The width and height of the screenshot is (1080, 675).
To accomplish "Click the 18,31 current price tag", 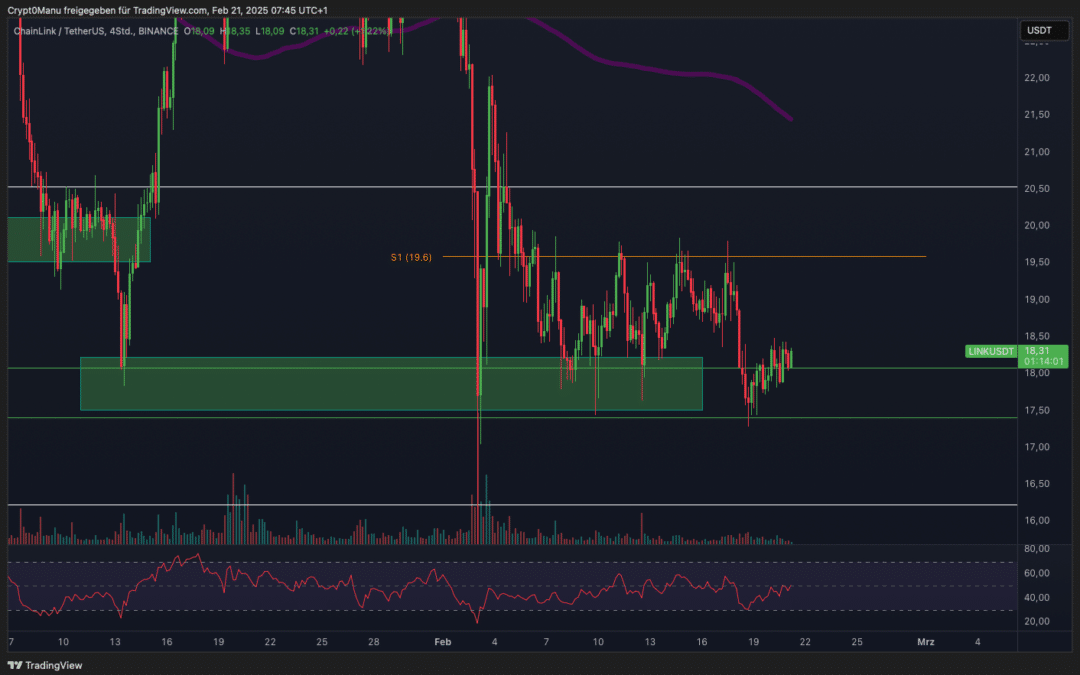I will coord(1037,351).
